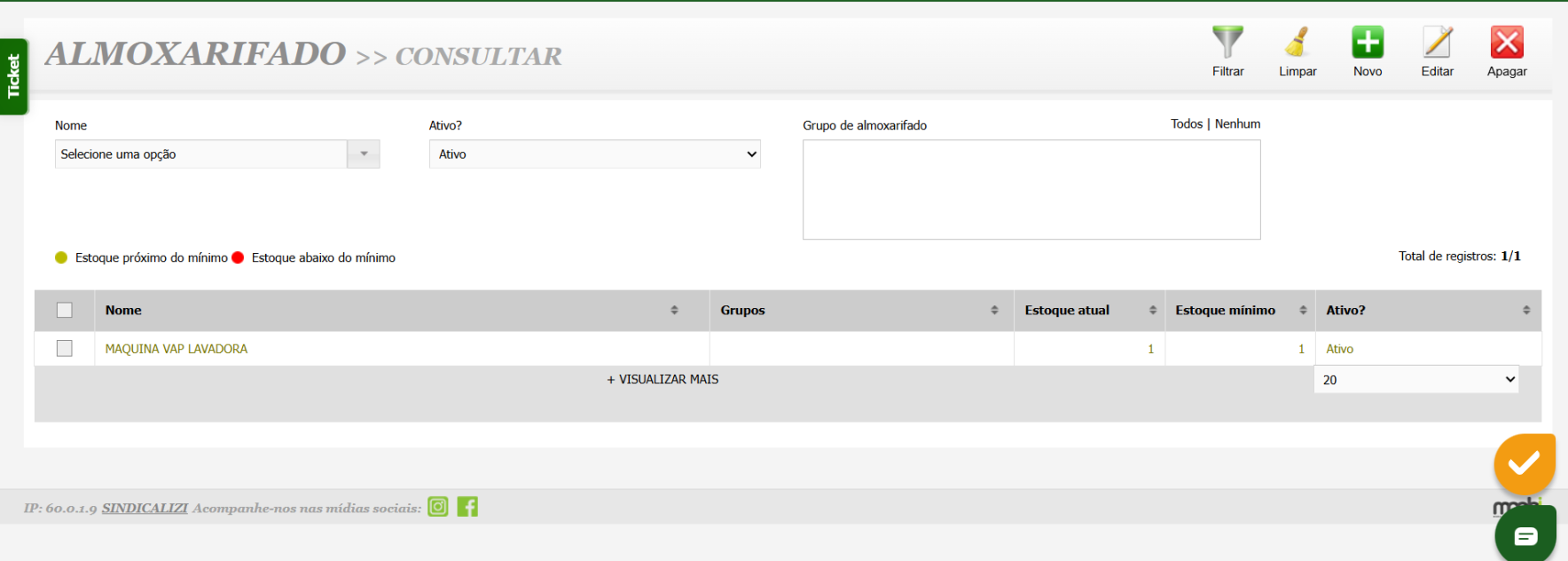
Task: Click inside the Grupo de almoxarifado list box
Action: pyautogui.click(x=1031, y=189)
